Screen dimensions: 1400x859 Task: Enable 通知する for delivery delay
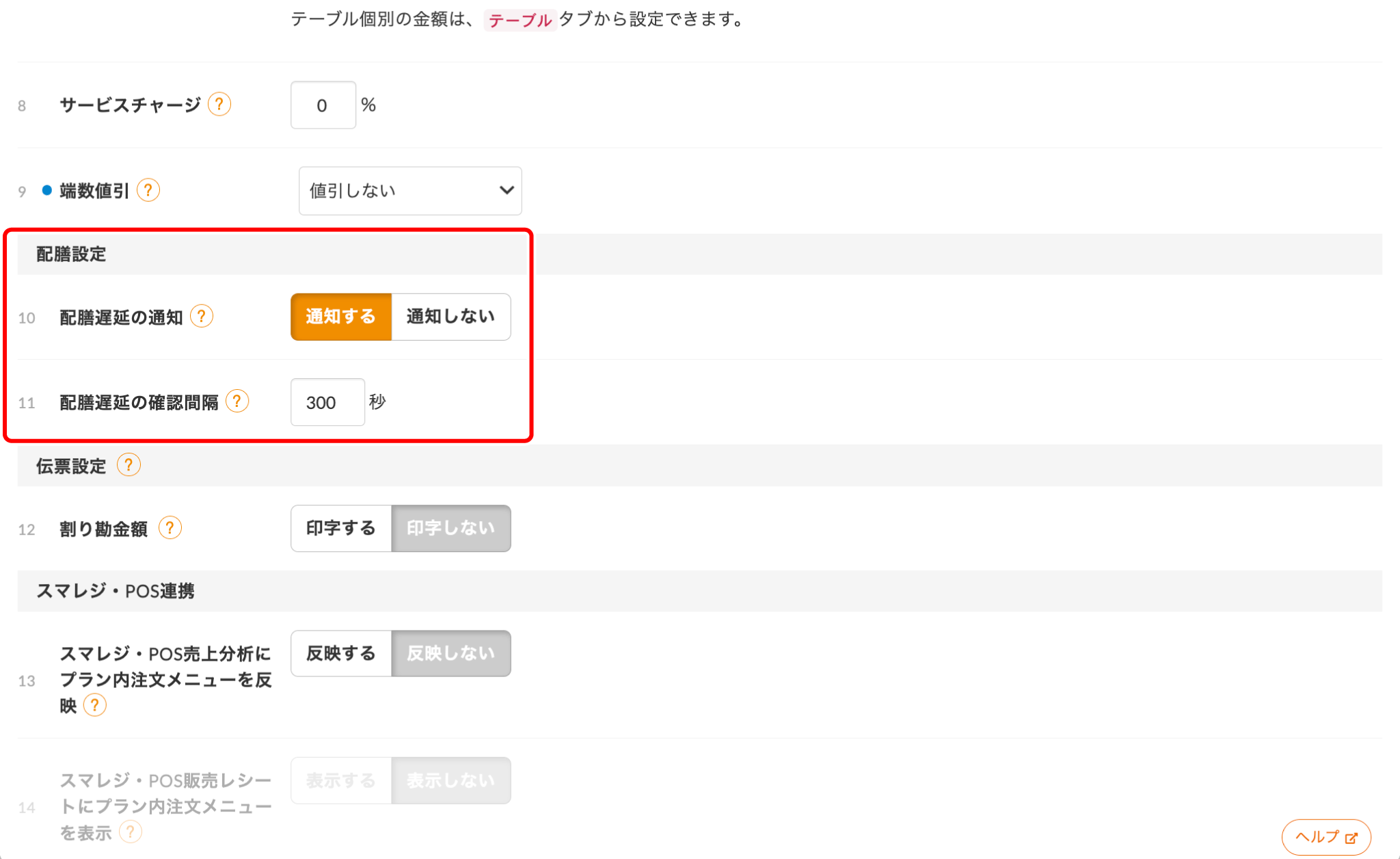[341, 317]
